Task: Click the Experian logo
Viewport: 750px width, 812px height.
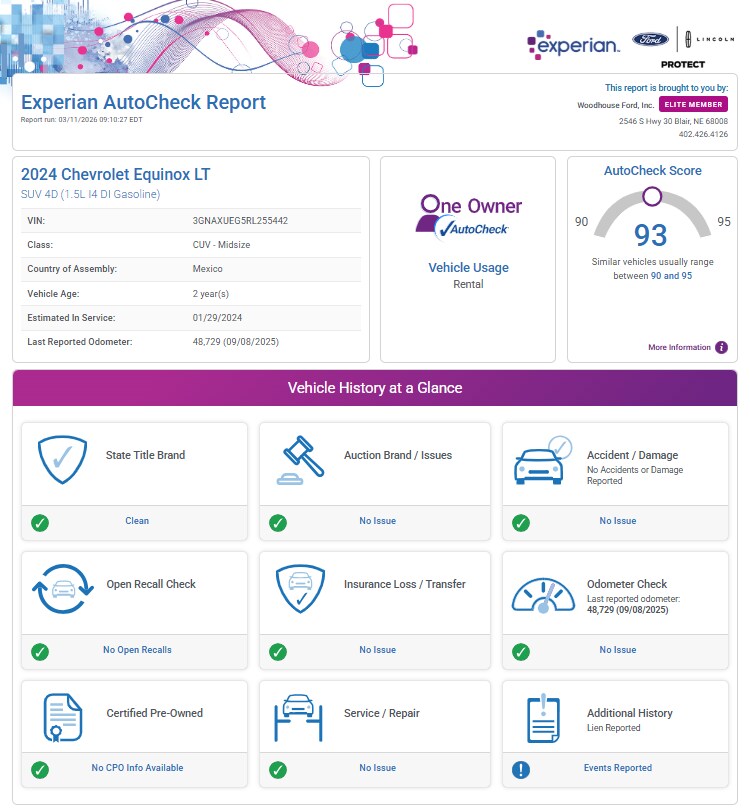Action: tap(573, 45)
